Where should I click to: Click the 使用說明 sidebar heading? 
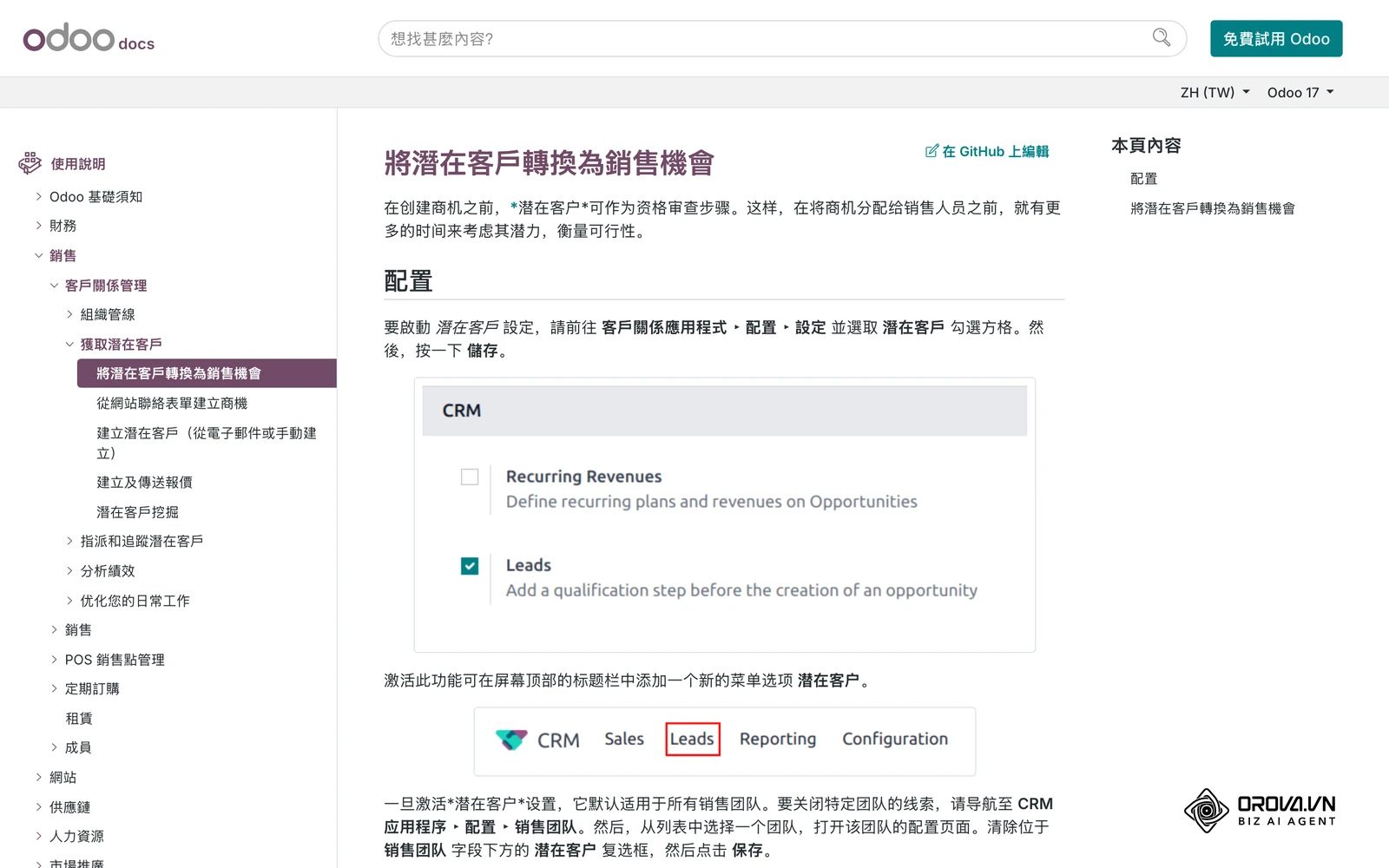[x=78, y=164]
